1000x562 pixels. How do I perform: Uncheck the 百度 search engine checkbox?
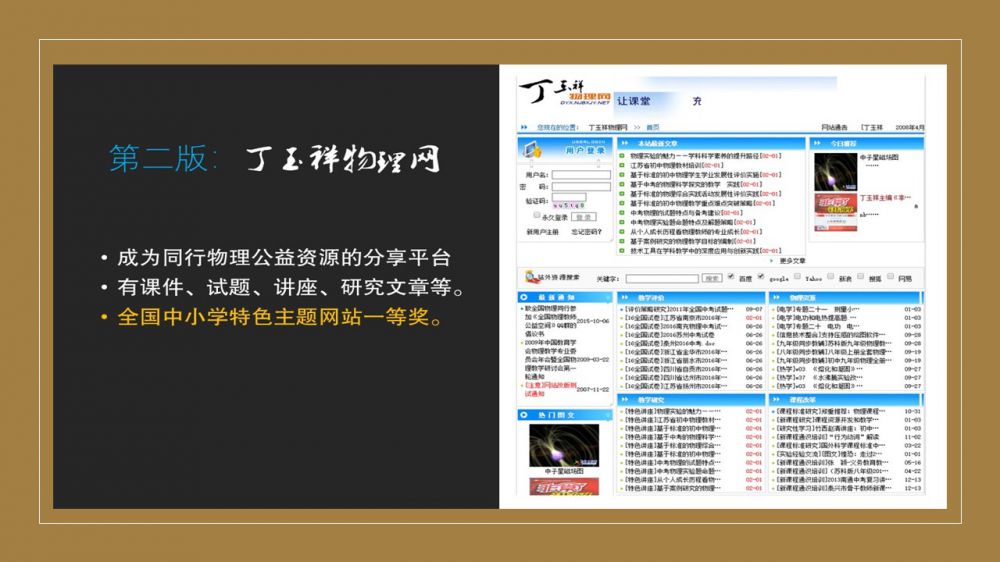click(x=731, y=277)
